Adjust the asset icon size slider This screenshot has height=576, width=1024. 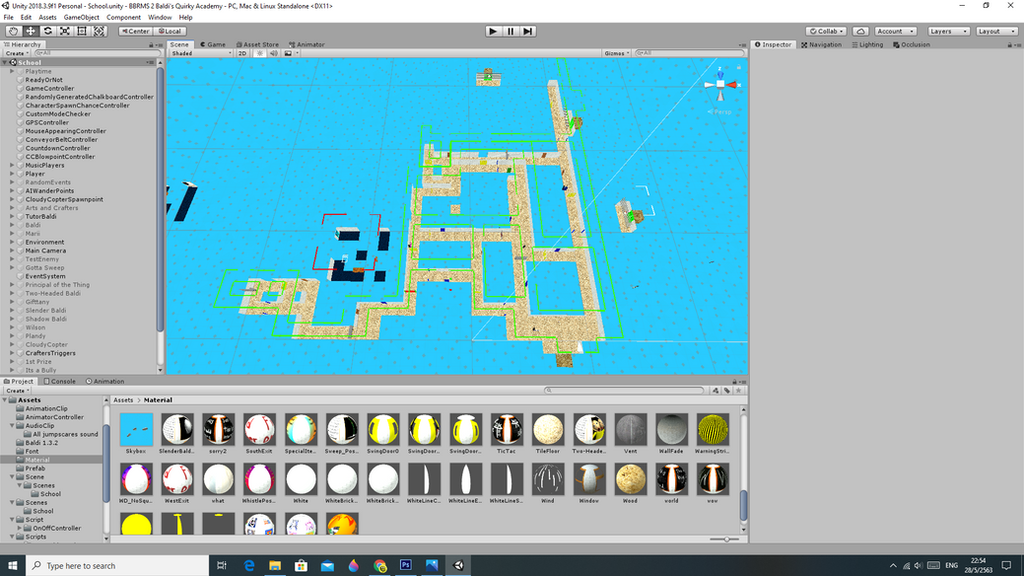click(725, 539)
